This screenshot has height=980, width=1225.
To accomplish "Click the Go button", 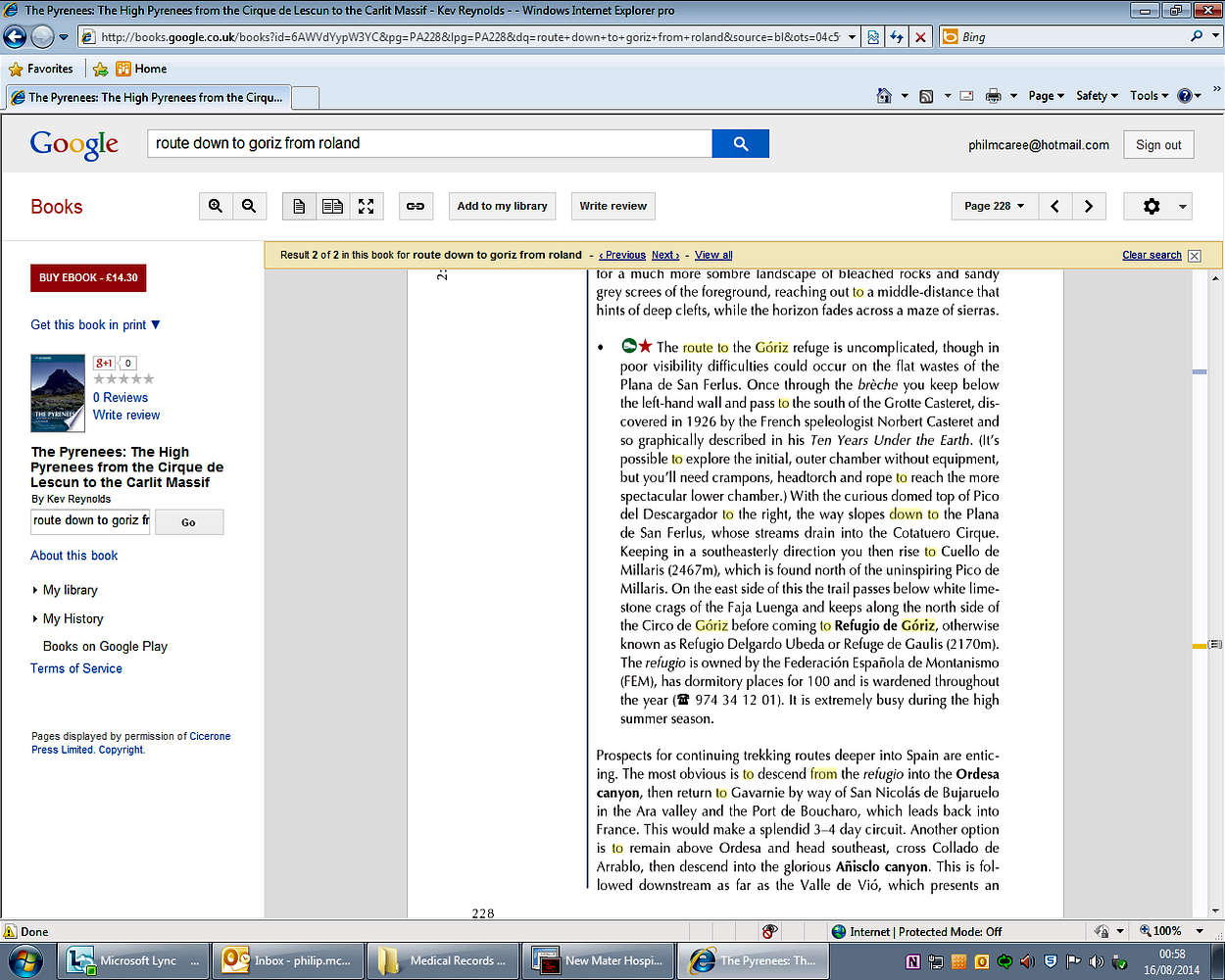I will 189,522.
